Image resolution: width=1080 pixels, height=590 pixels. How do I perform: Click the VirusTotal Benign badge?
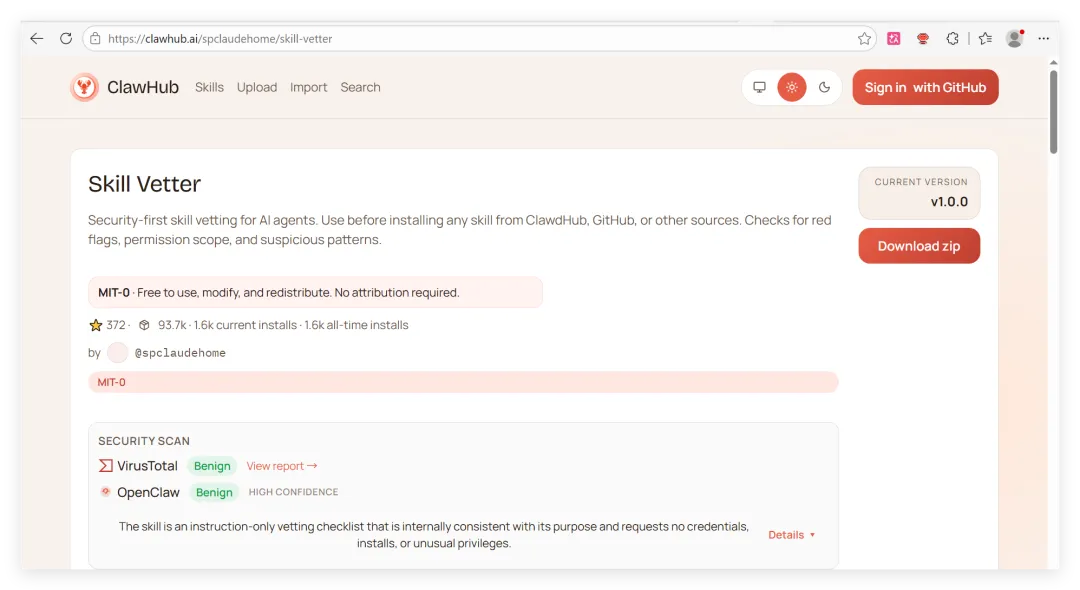pos(212,466)
